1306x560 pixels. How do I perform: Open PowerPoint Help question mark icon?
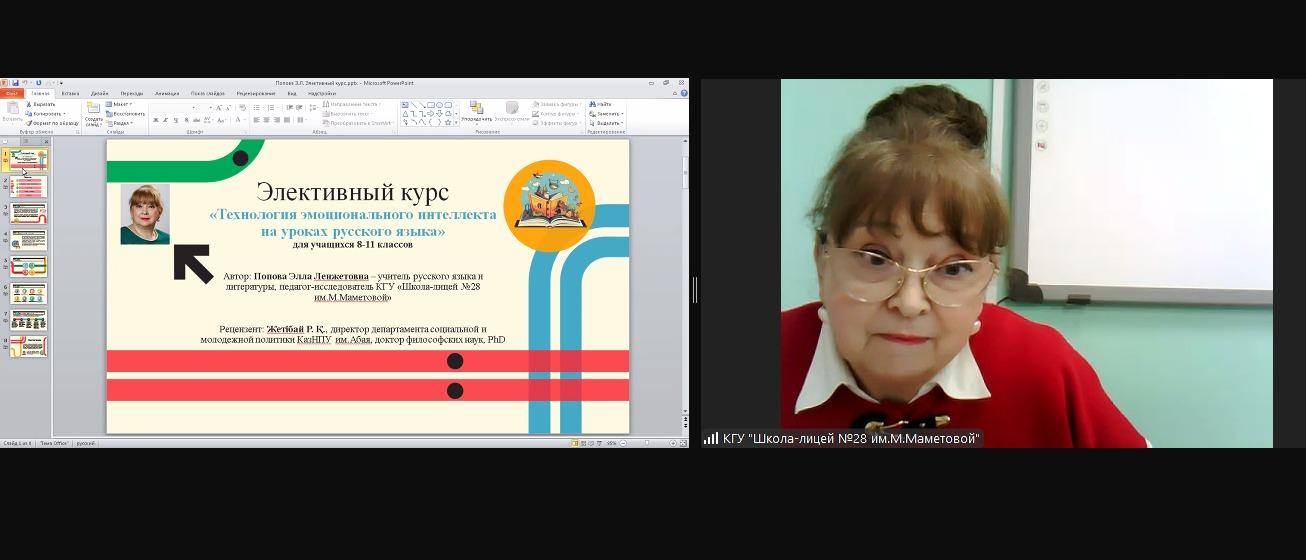684,93
